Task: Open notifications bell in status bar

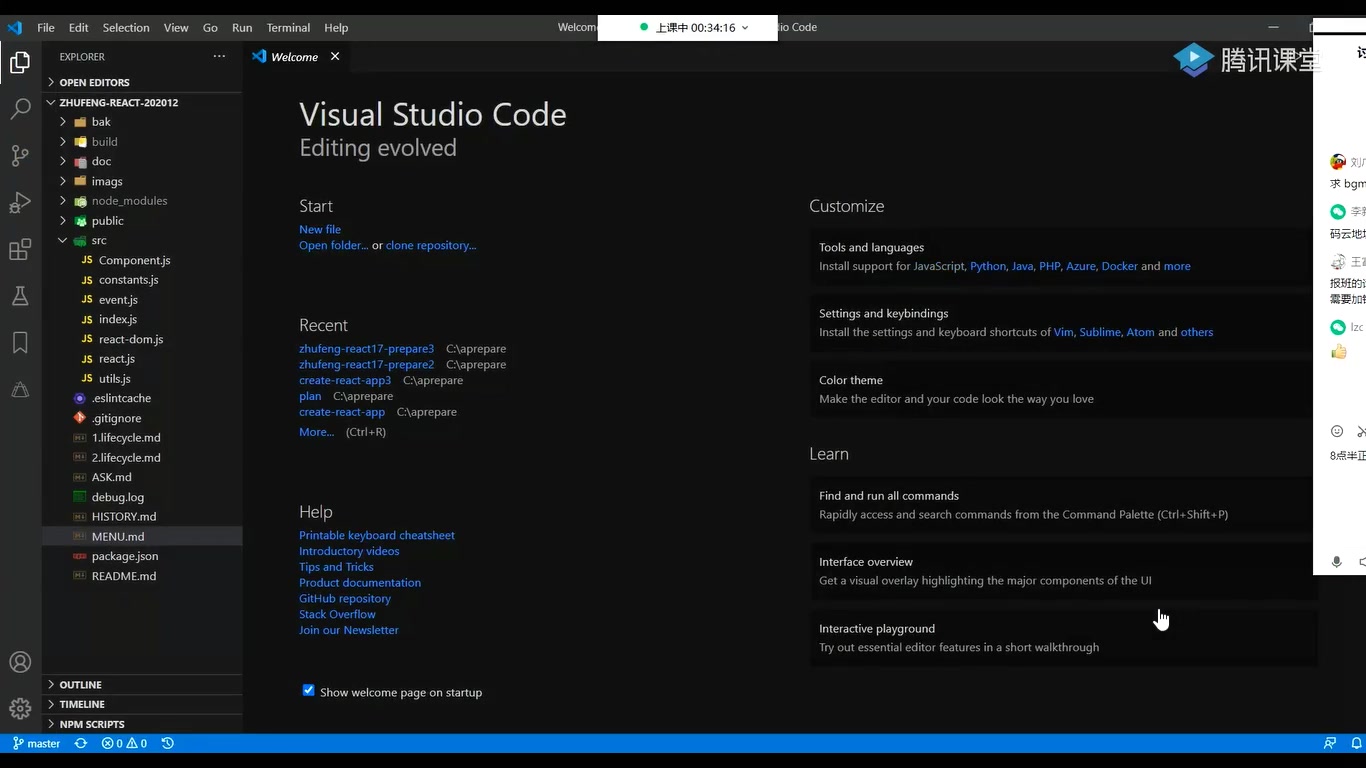Action: [1357, 743]
